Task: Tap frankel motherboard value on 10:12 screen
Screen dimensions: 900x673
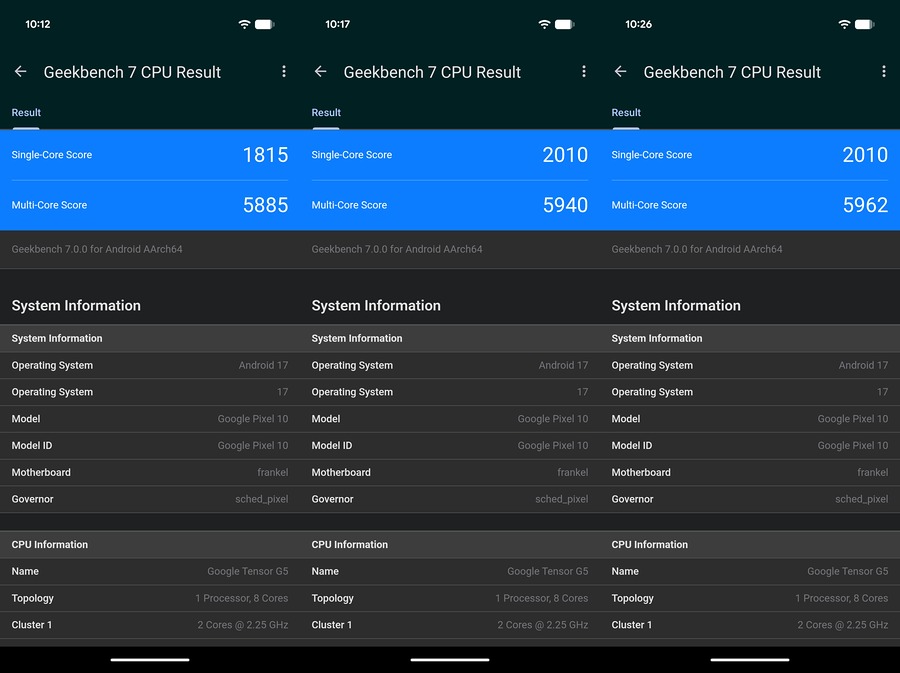Action: tap(273, 472)
